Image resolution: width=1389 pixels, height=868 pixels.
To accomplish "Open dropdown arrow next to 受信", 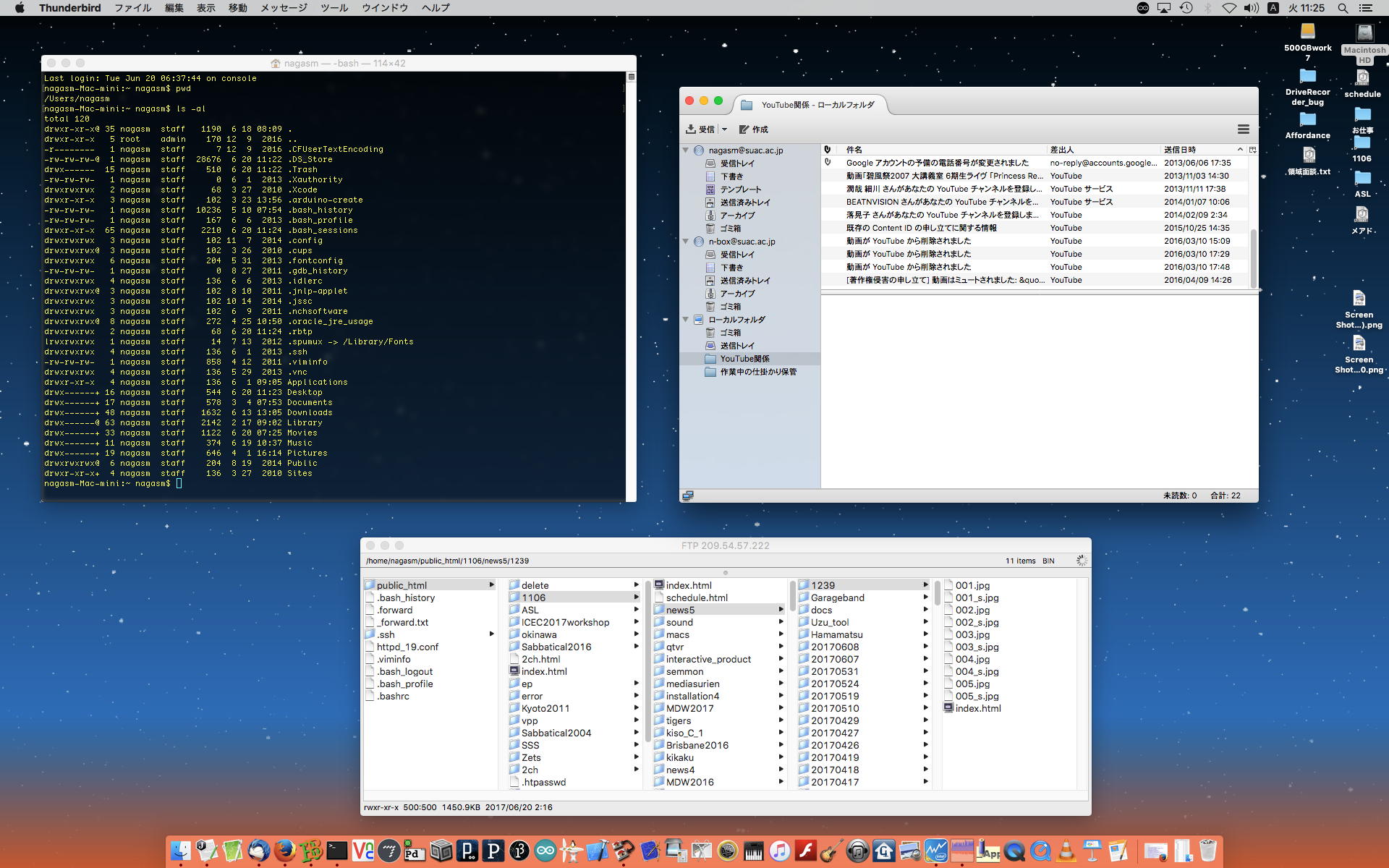I will [724, 129].
